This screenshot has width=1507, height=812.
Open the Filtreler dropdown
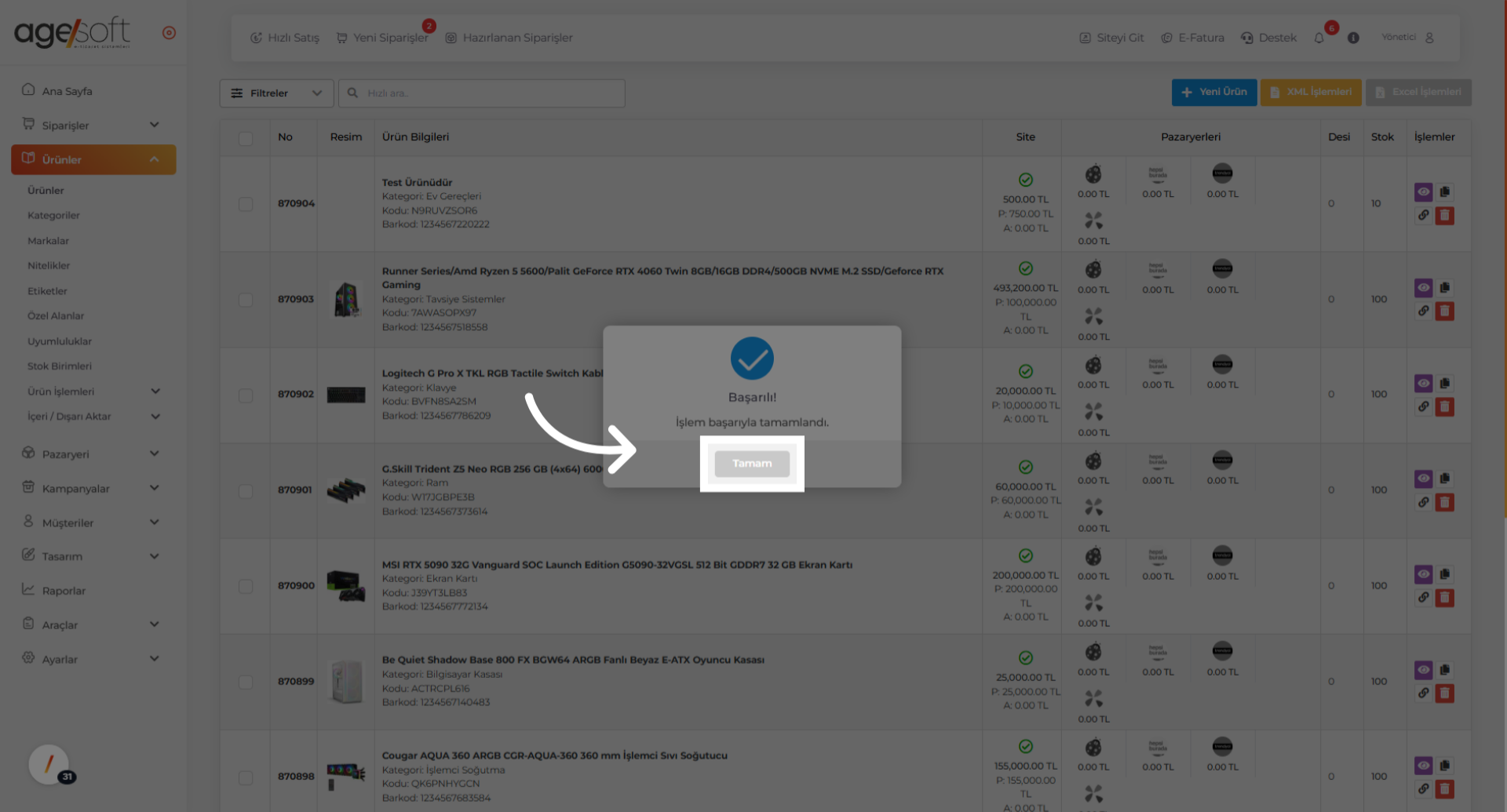point(276,93)
